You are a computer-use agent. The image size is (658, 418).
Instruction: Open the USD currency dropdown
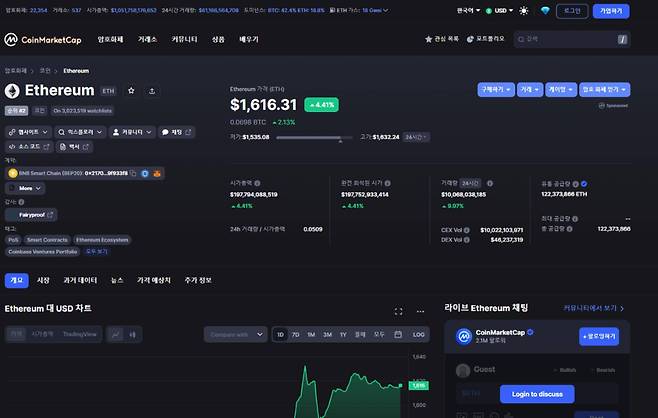499,10
